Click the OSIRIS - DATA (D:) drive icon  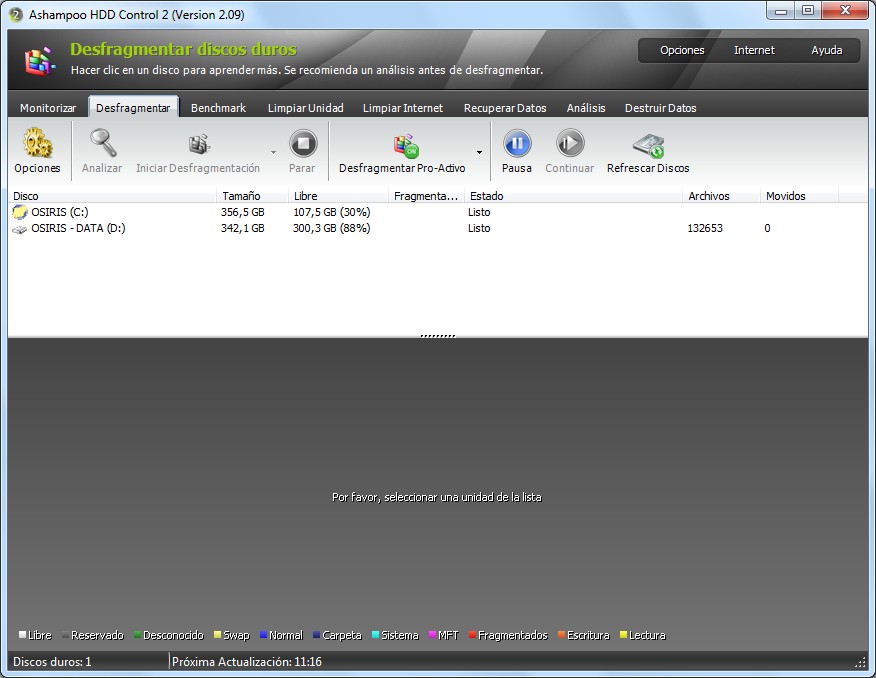click(x=20, y=229)
